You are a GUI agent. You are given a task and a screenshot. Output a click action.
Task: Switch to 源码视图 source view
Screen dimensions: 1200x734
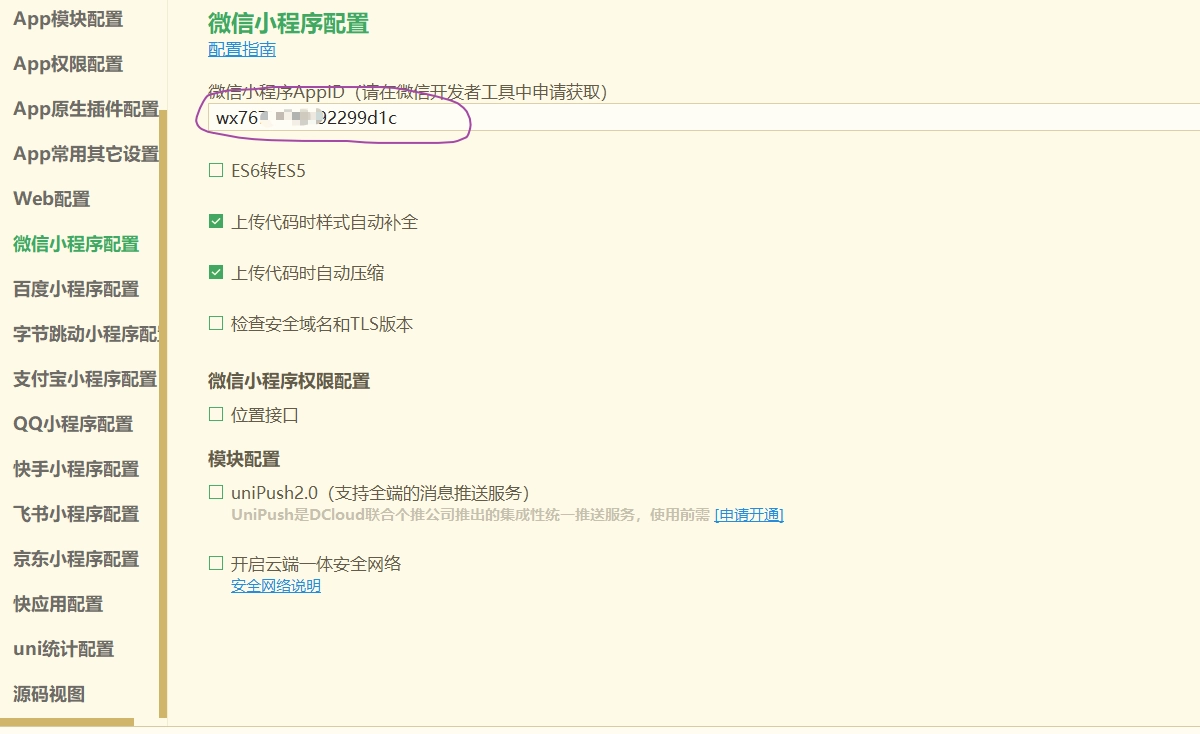[49, 694]
